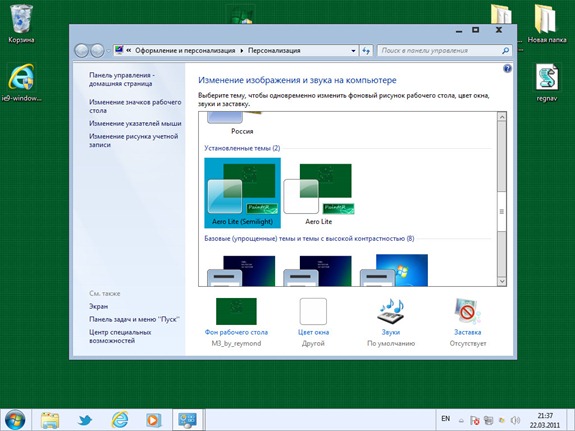The height and width of the screenshot is (431, 575).
Task: Select the Aero Lite (Semilight) theme
Action: (x=242, y=193)
